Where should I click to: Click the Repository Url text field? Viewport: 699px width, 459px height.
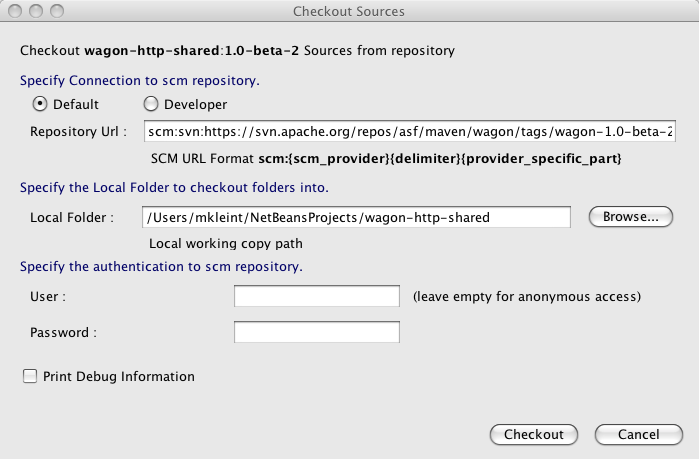(410, 131)
